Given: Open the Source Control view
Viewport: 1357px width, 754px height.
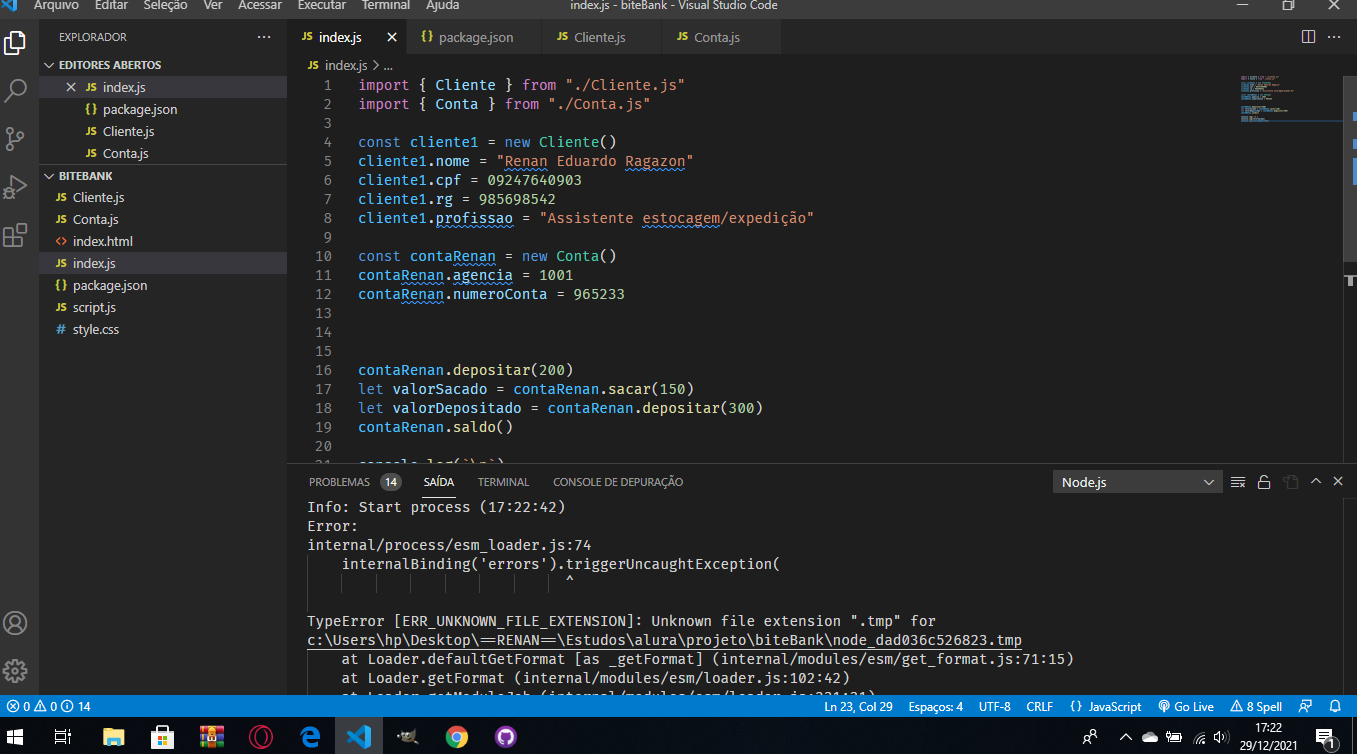Looking at the screenshot, I should tap(15, 138).
